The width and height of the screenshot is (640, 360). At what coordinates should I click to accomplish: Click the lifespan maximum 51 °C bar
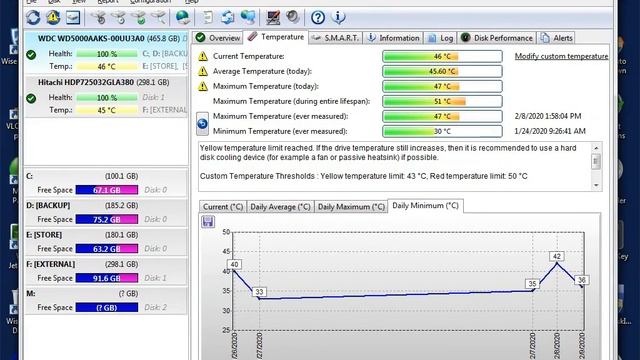pyautogui.click(x=442, y=101)
